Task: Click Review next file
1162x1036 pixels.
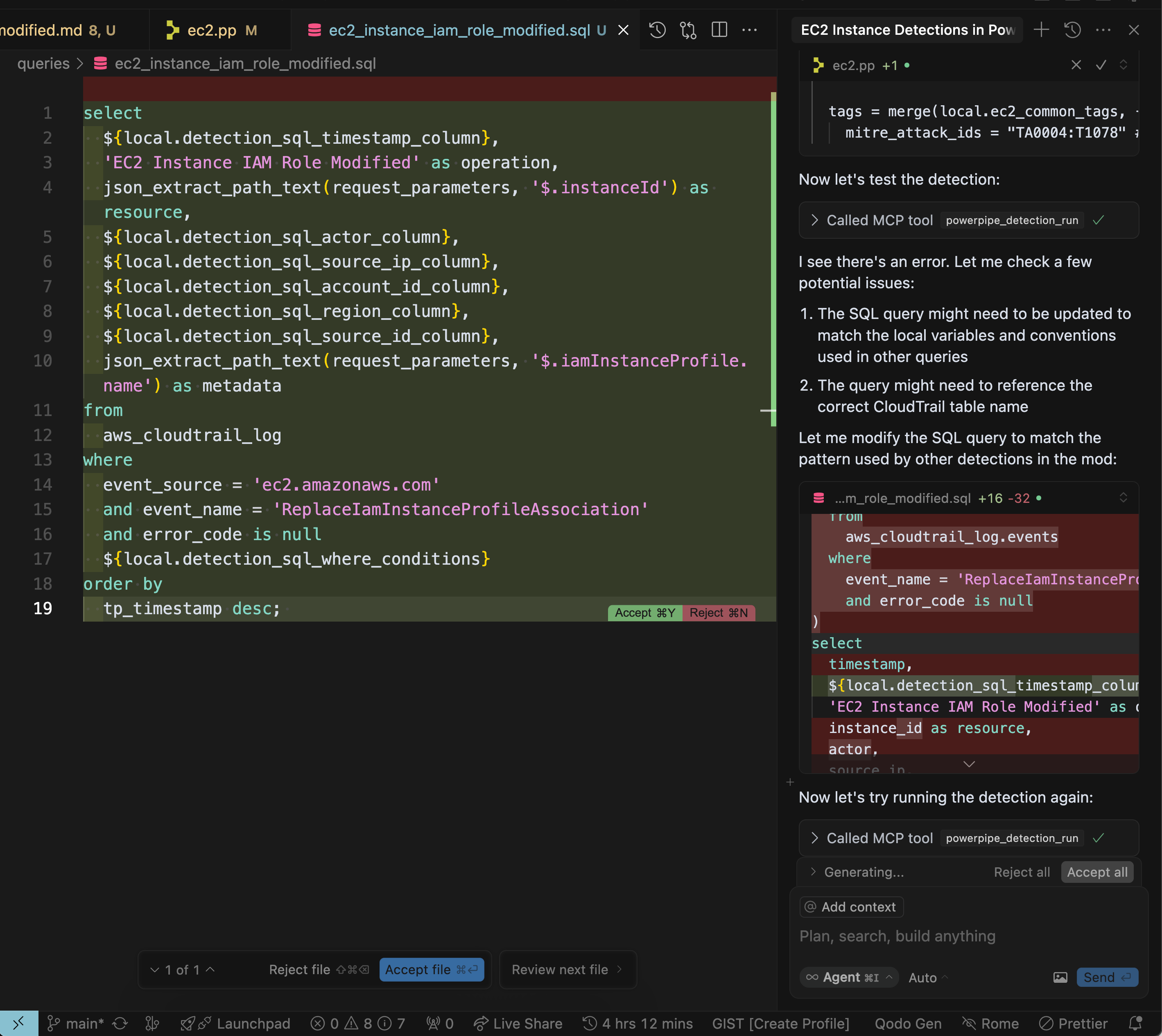Action: click(567, 969)
